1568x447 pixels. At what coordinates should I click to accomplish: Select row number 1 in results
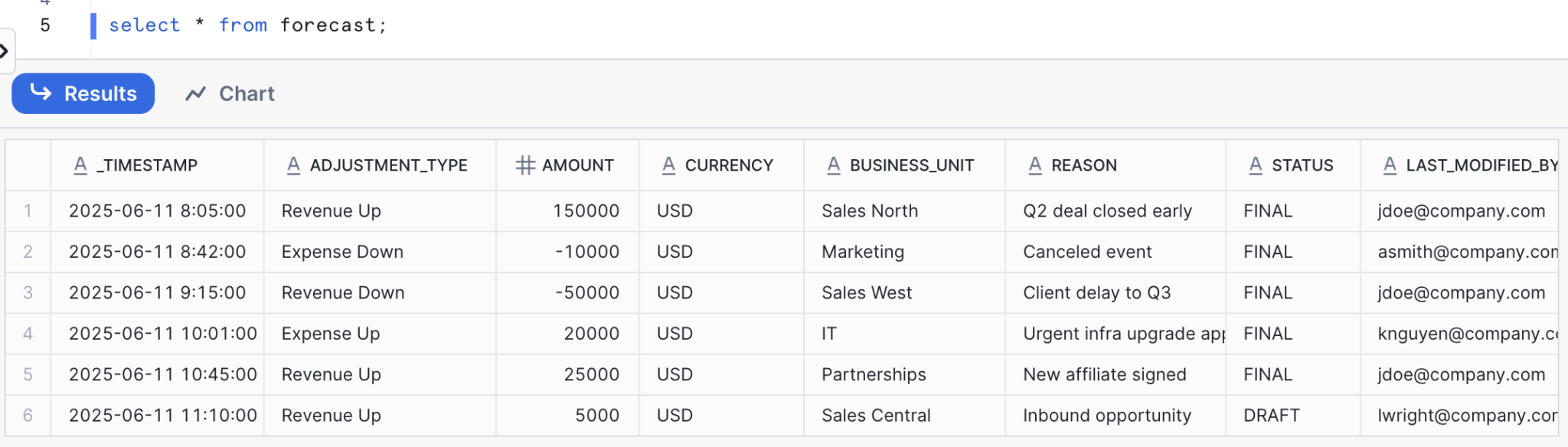click(x=28, y=211)
